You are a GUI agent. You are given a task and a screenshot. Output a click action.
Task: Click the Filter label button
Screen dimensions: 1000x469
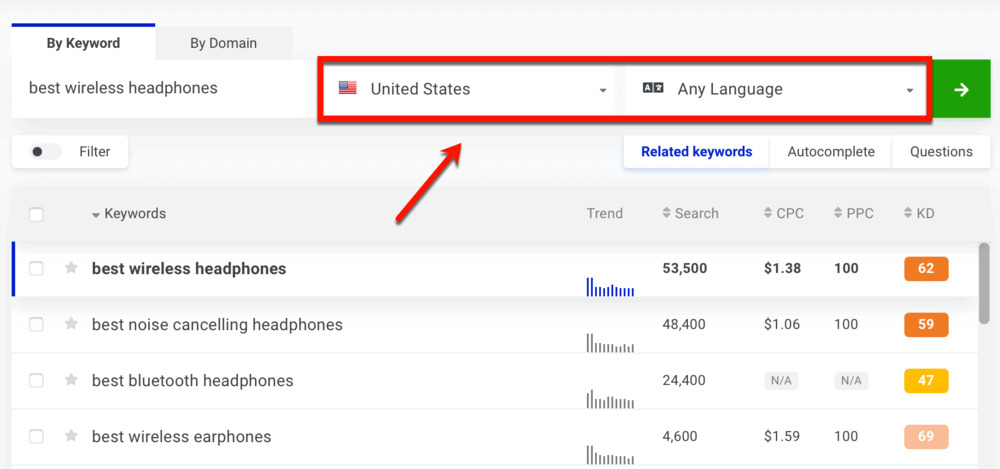click(x=94, y=152)
